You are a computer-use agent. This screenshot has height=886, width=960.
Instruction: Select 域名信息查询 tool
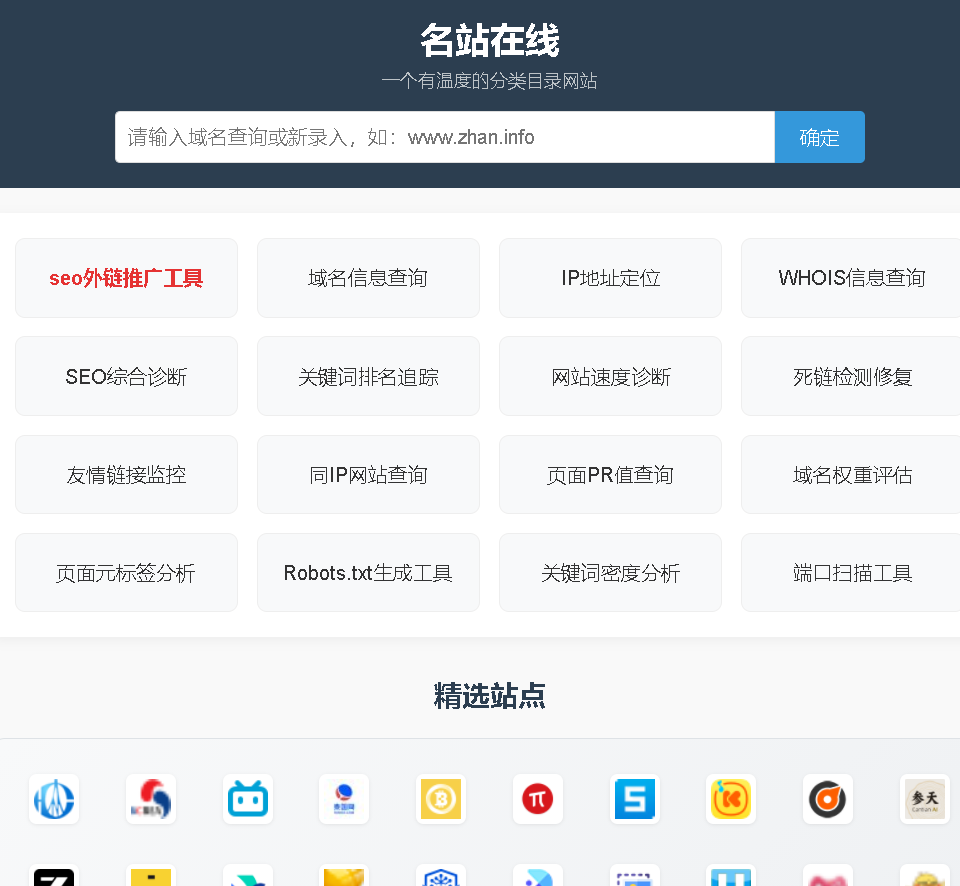tap(368, 278)
